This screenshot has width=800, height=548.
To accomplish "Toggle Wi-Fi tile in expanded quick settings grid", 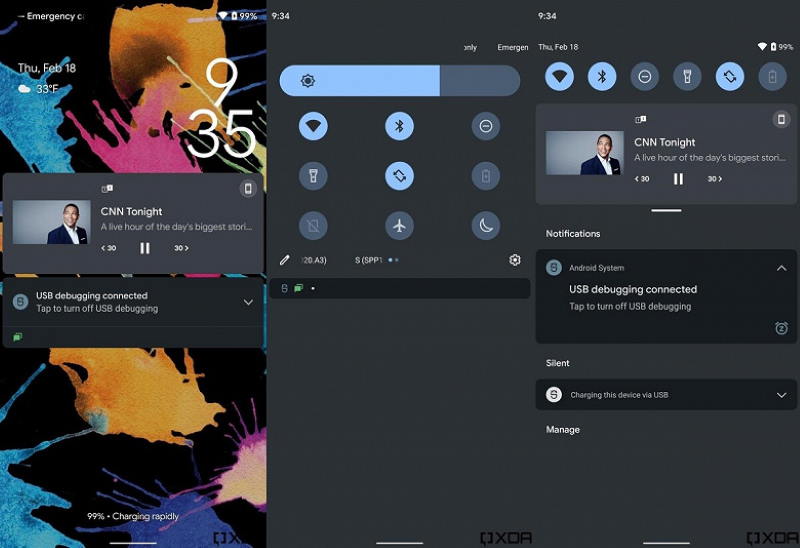I will [313, 126].
